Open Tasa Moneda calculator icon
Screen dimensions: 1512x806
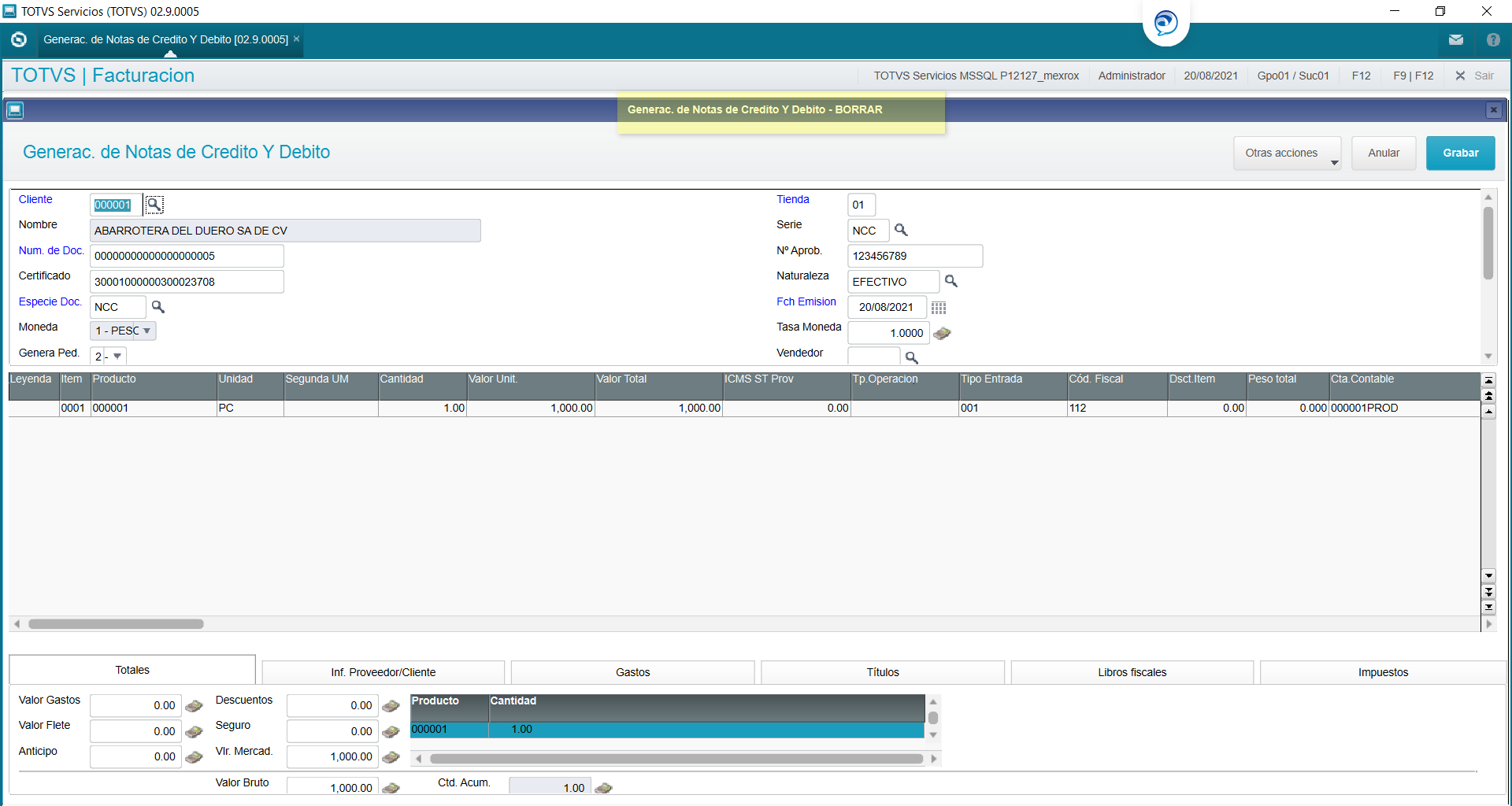[x=942, y=333]
